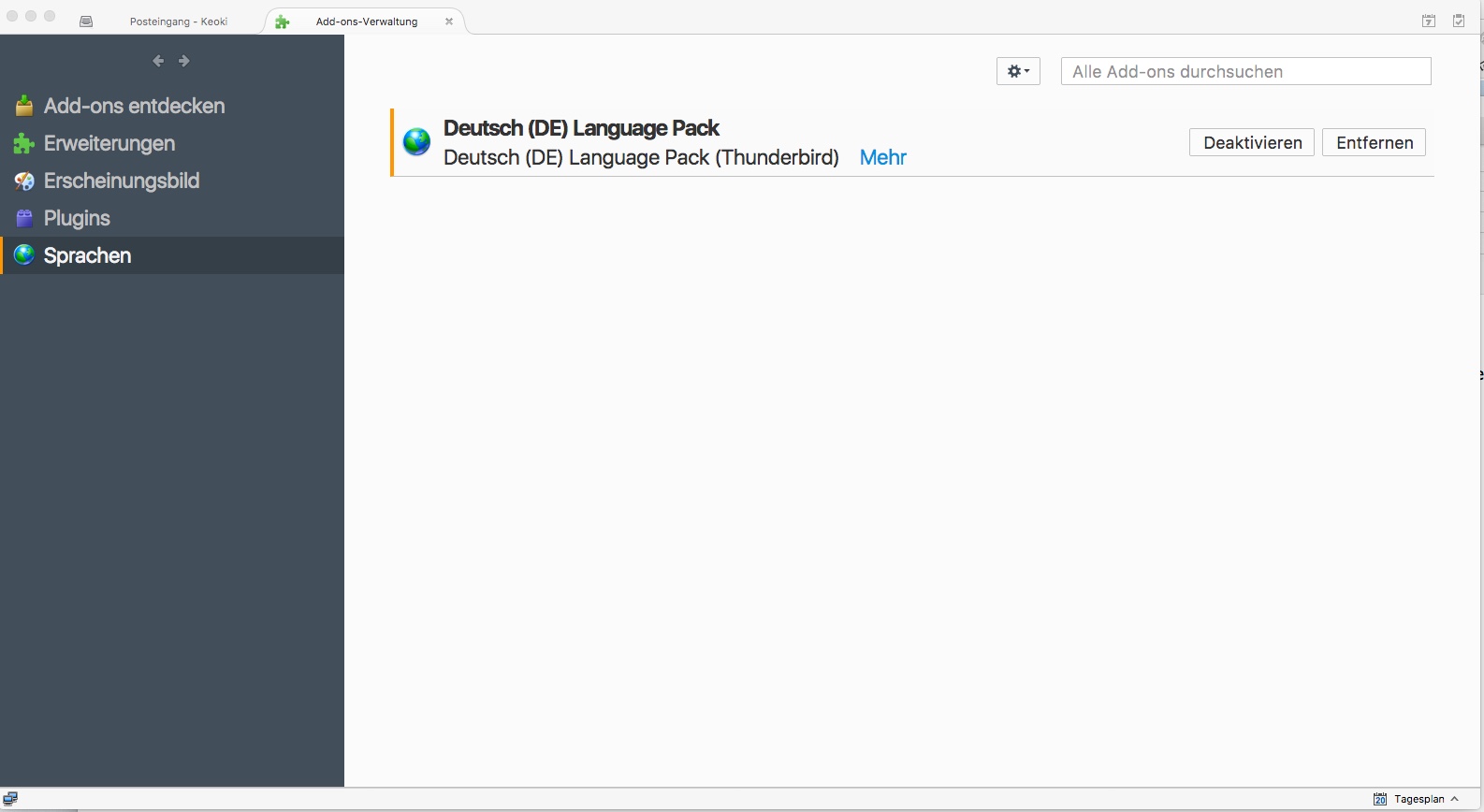Click the window zoom button
Screen dimensions: 1484x812
tap(50, 16)
